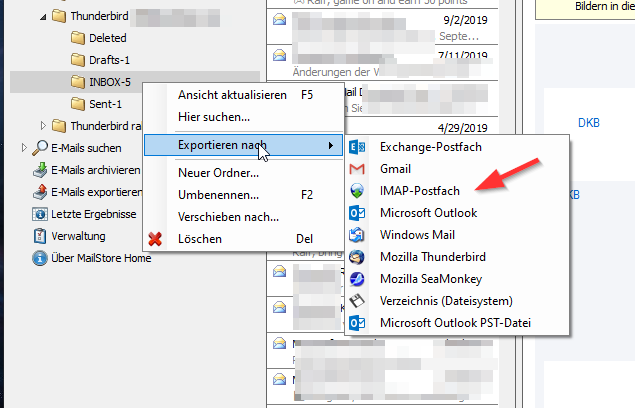635x408 pixels.
Task: Select Neuer Ordner... menu entry
Action: [243, 173]
